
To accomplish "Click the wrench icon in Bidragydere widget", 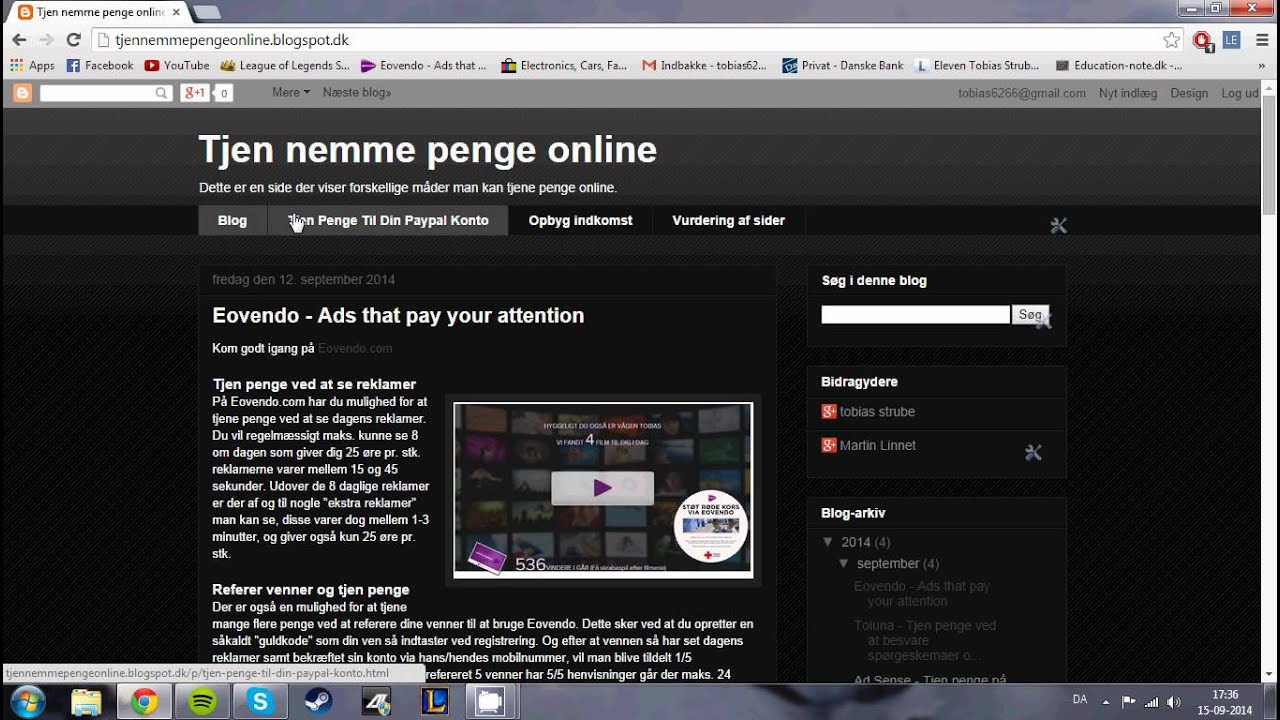I will click(1034, 453).
